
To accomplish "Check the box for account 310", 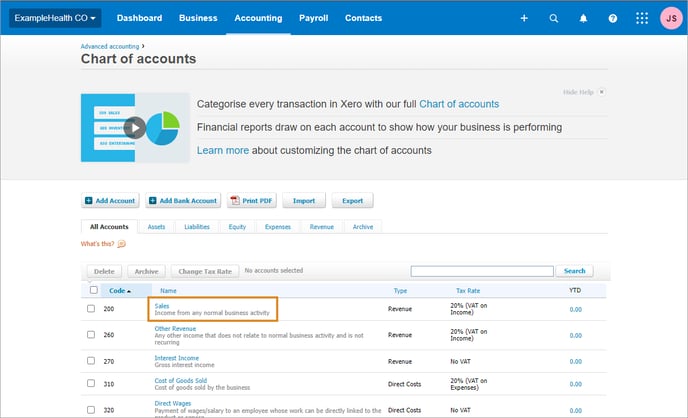I will pyautogui.click(x=91, y=383).
